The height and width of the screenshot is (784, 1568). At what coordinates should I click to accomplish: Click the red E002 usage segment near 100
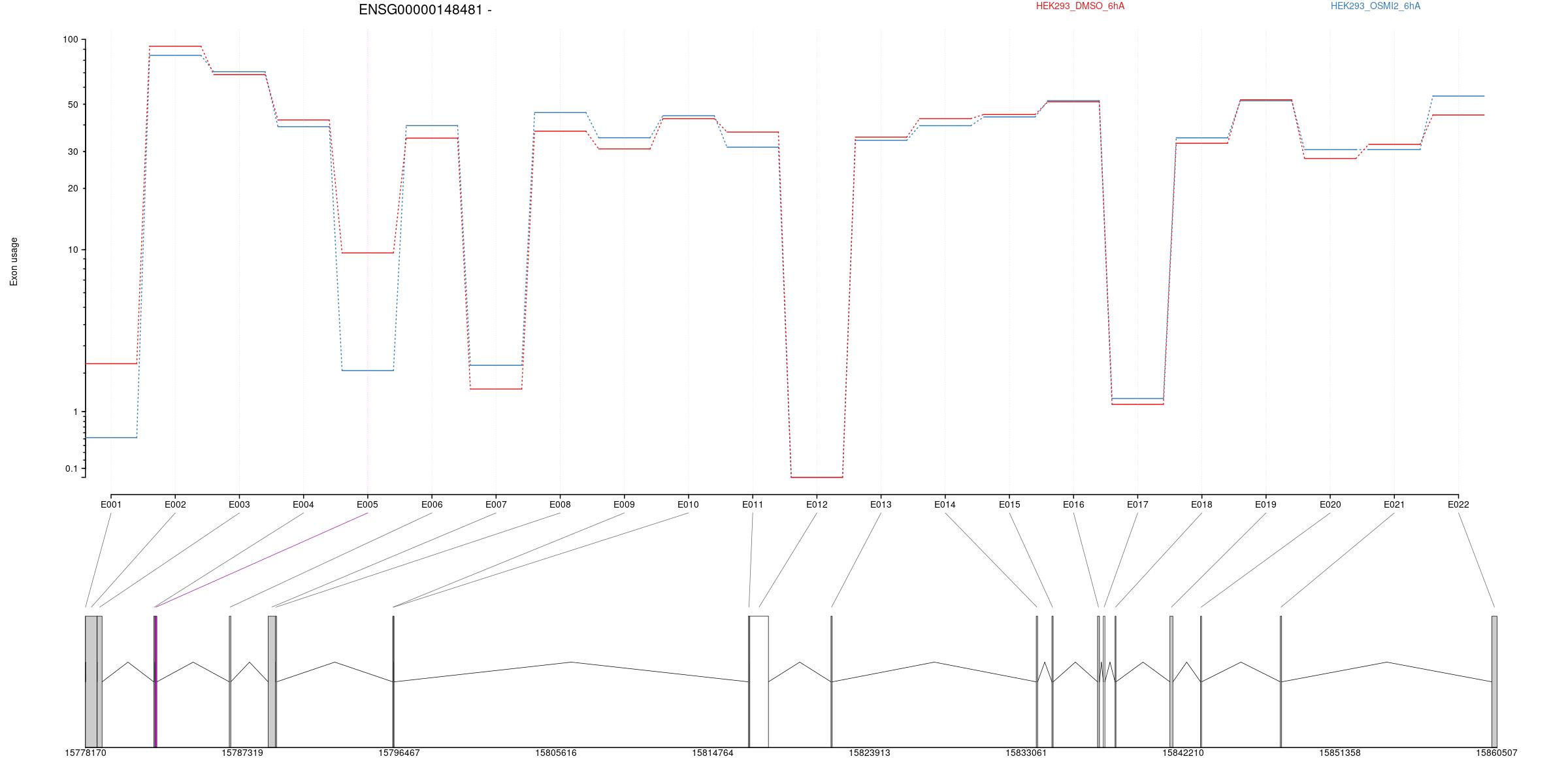point(175,46)
